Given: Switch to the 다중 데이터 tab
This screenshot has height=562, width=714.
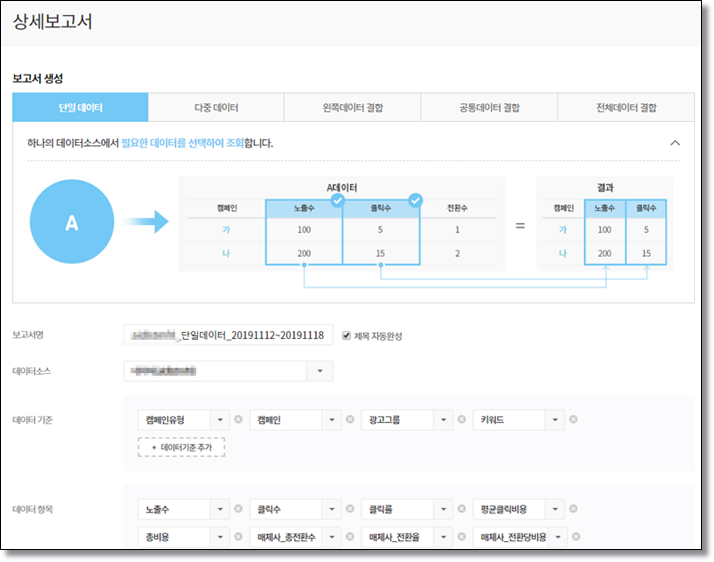Looking at the screenshot, I should pyautogui.click(x=216, y=107).
